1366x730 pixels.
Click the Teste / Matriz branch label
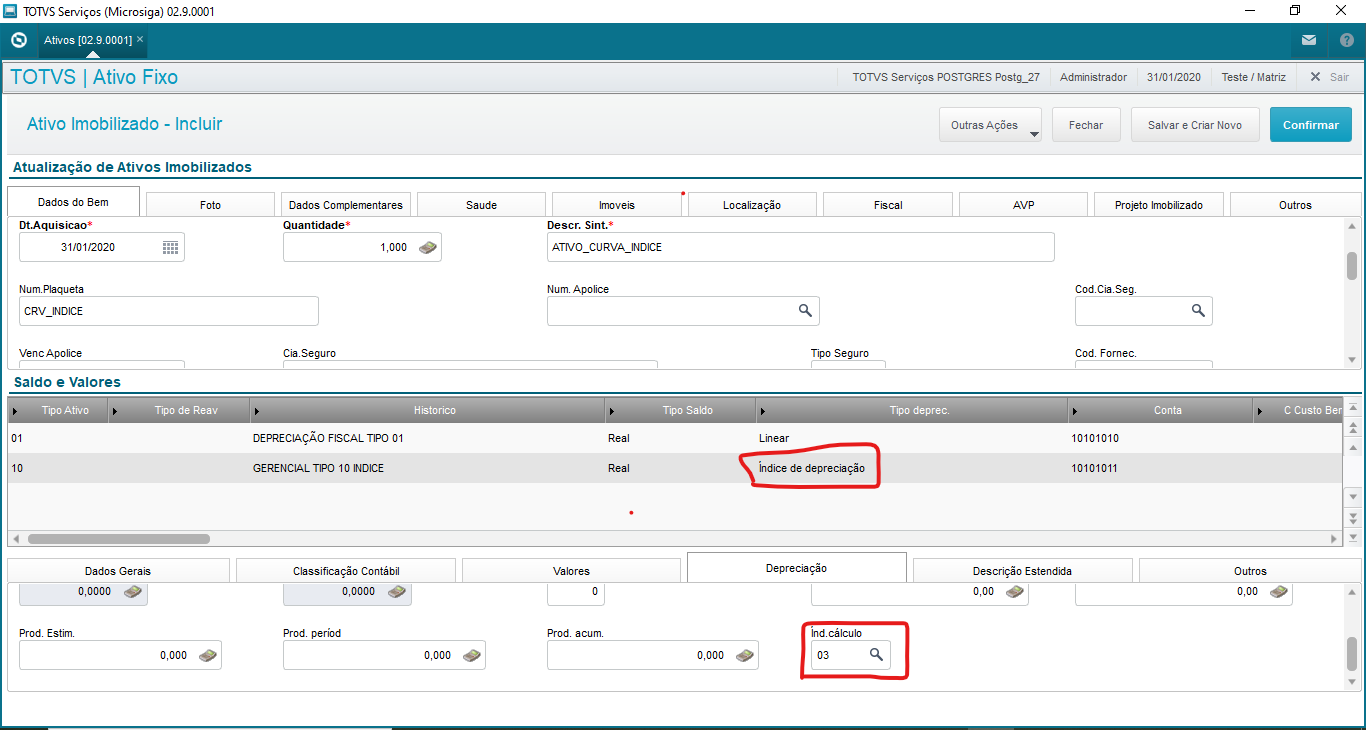click(x=1254, y=77)
